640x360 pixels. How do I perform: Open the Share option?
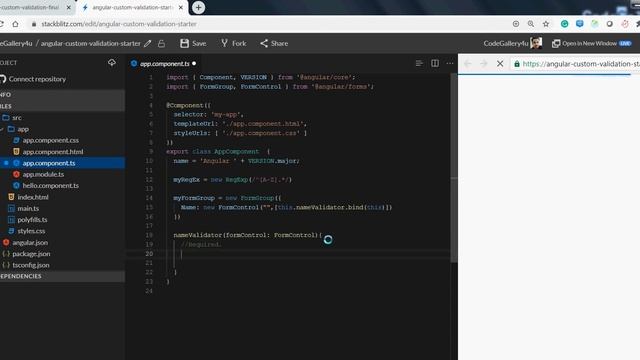pos(274,43)
